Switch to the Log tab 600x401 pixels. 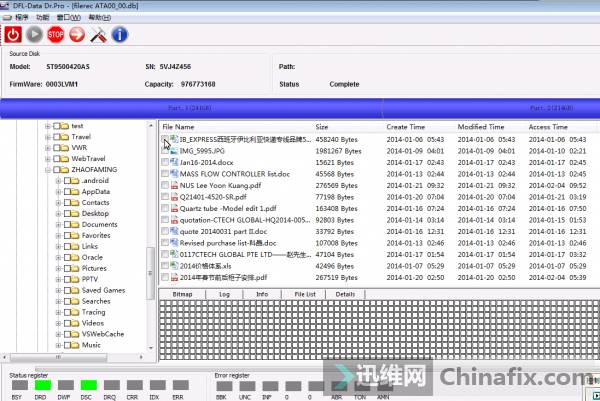(x=224, y=294)
